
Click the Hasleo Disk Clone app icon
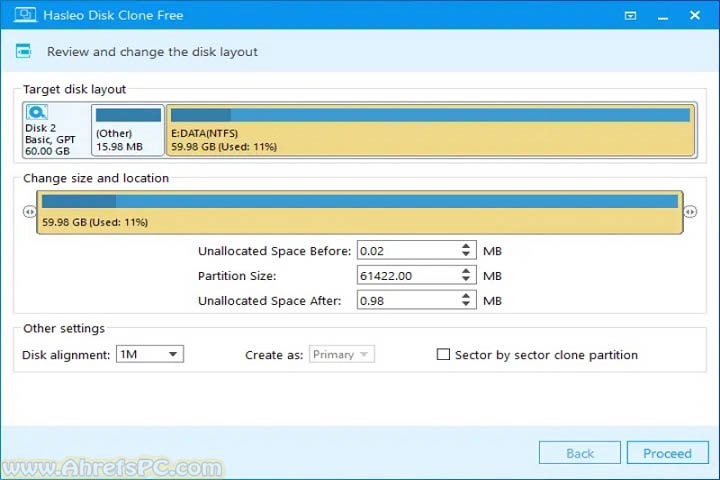pos(25,15)
